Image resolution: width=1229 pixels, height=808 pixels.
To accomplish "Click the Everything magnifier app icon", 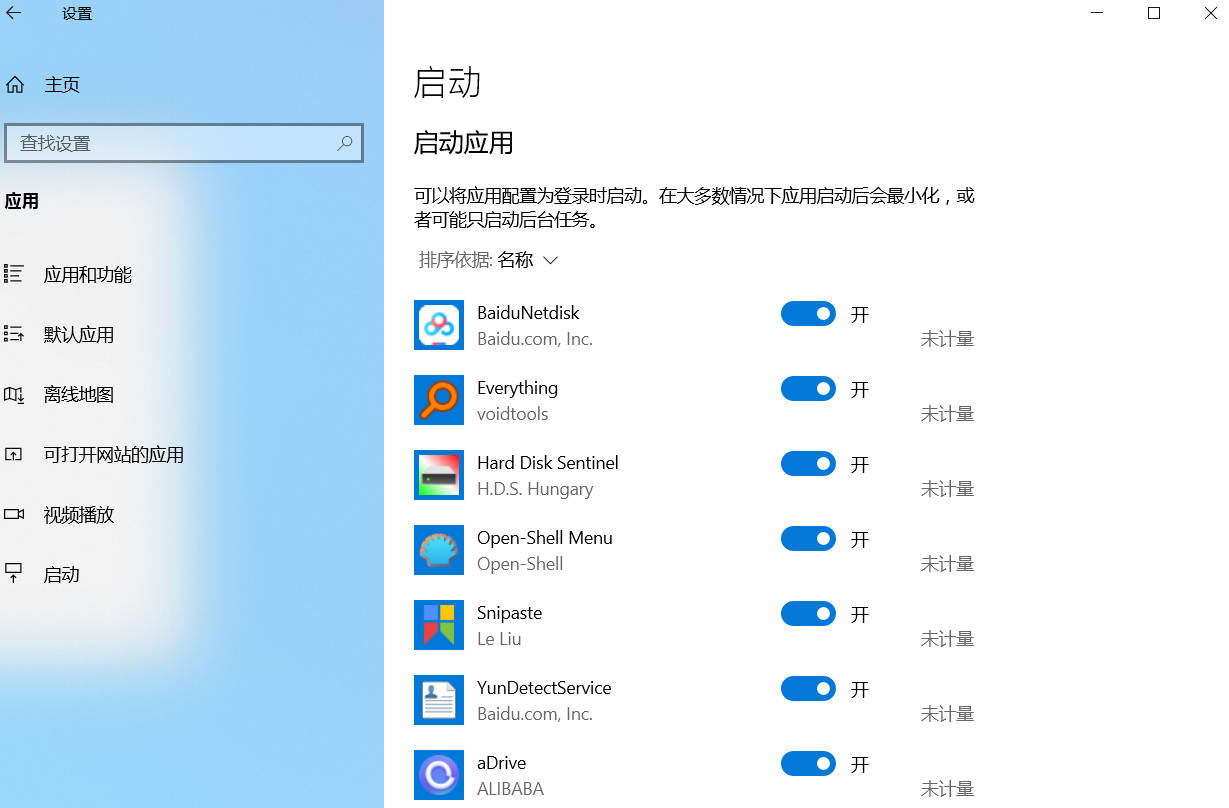I will tap(439, 400).
